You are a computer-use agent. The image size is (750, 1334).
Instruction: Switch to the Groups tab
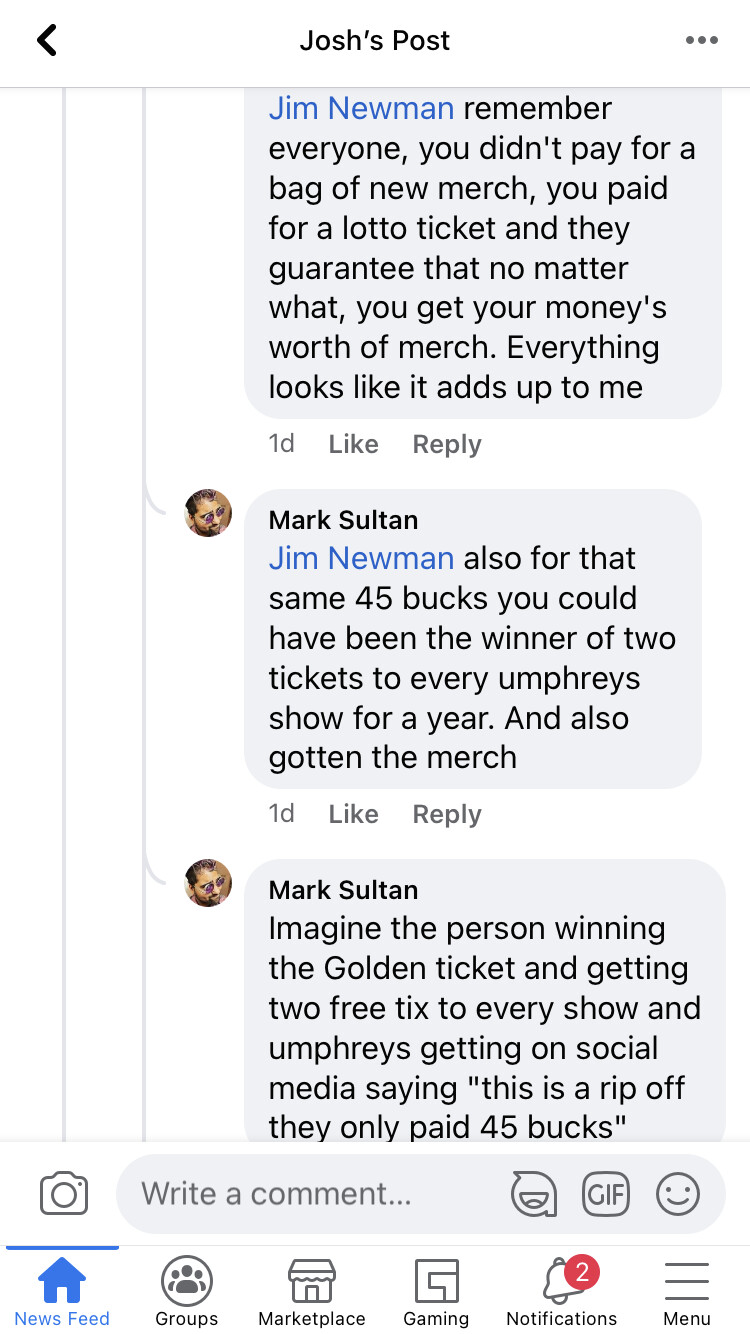[x=187, y=1292]
